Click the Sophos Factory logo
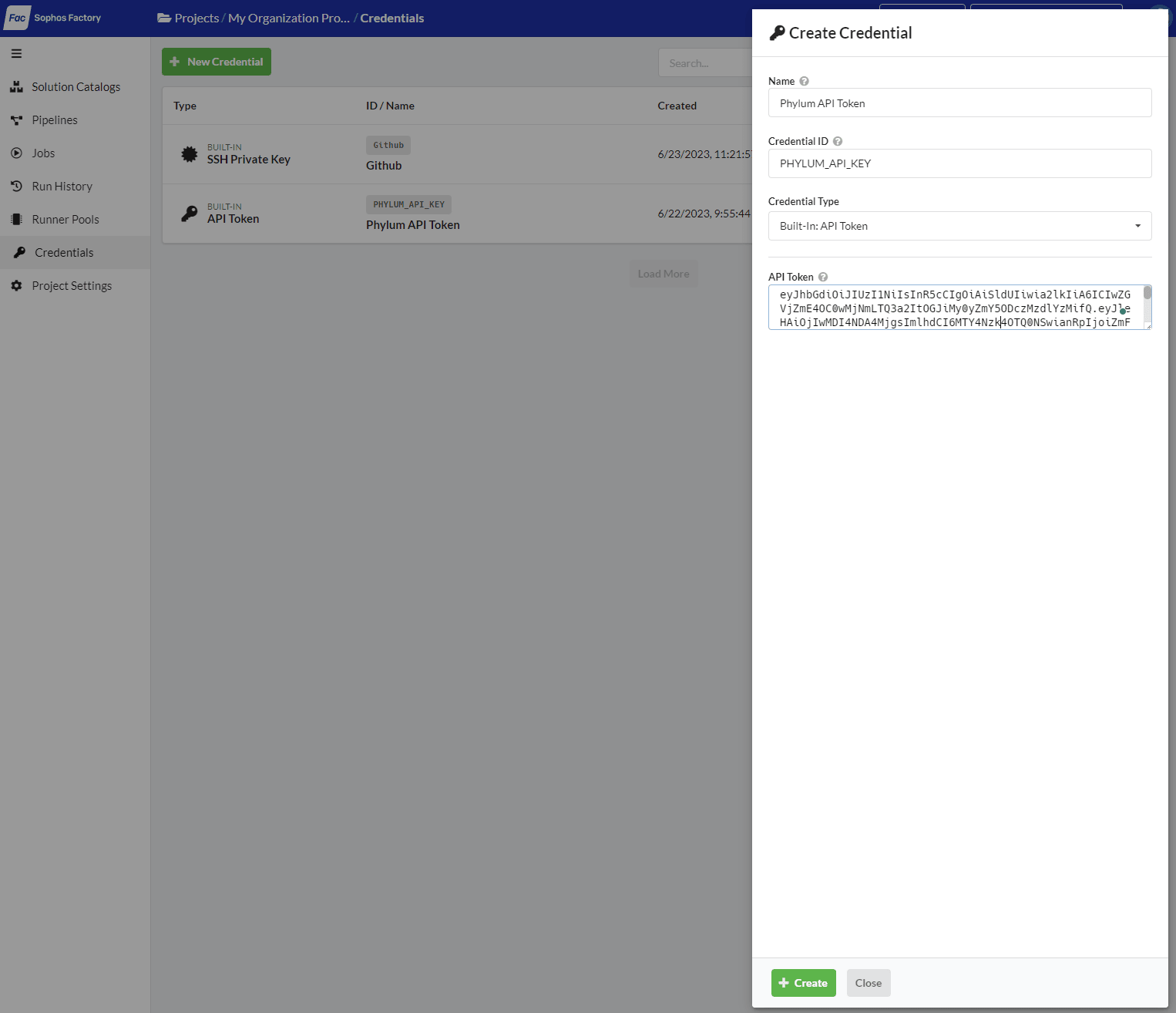 pyautogui.click(x=53, y=18)
